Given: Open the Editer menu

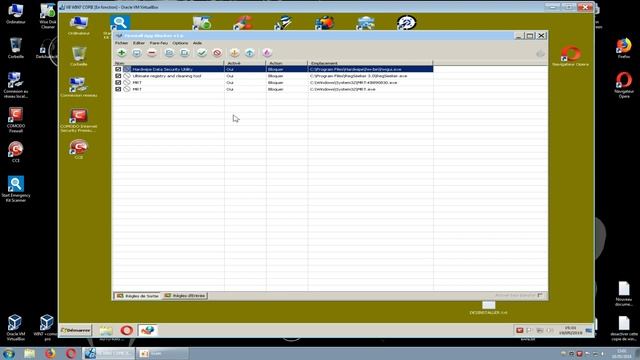Looking at the screenshot, I should pyautogui.click(x=139, y=43).
